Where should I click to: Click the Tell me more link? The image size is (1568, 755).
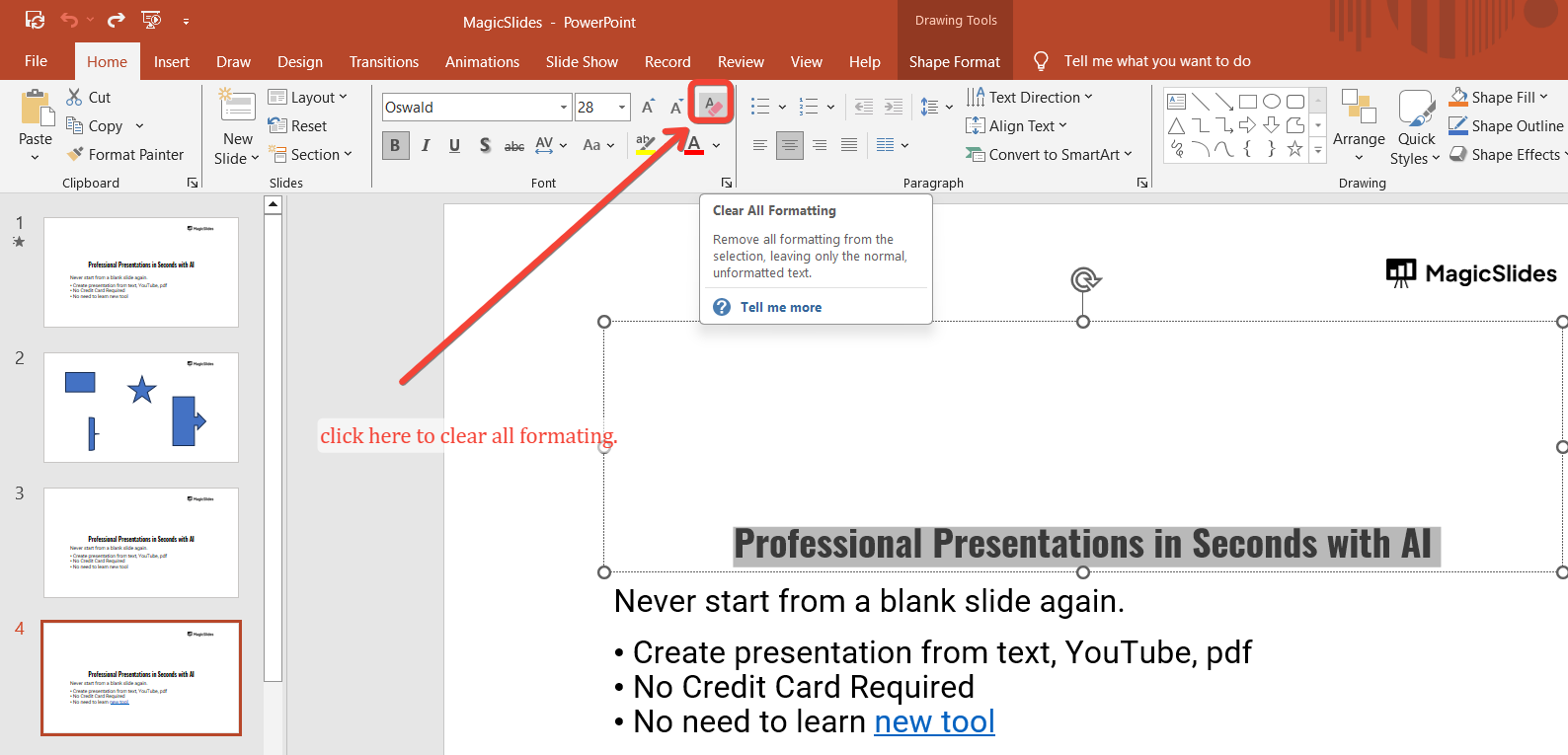point(780,307)
